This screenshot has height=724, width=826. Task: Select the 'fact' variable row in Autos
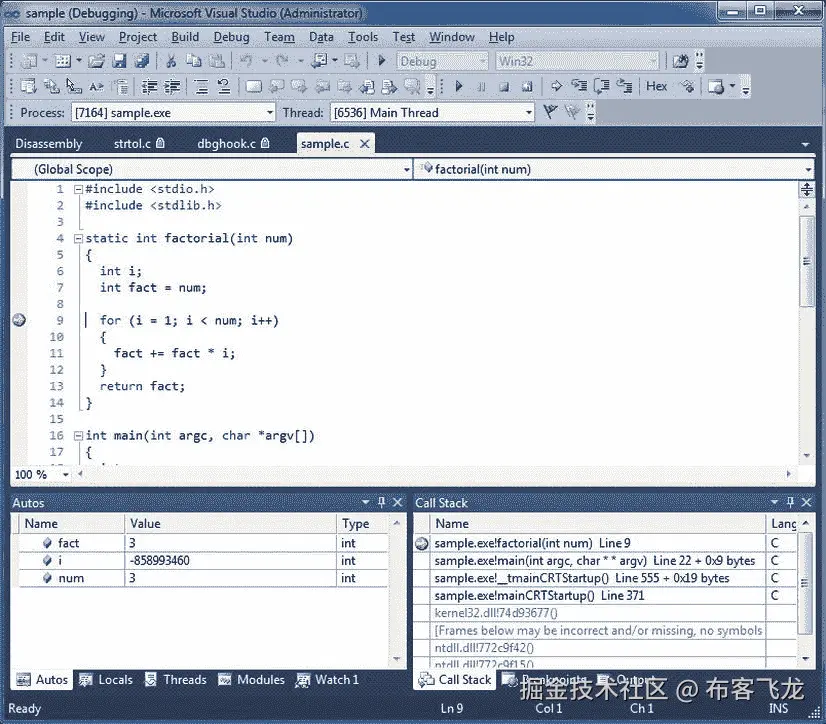tap(203, 543)
